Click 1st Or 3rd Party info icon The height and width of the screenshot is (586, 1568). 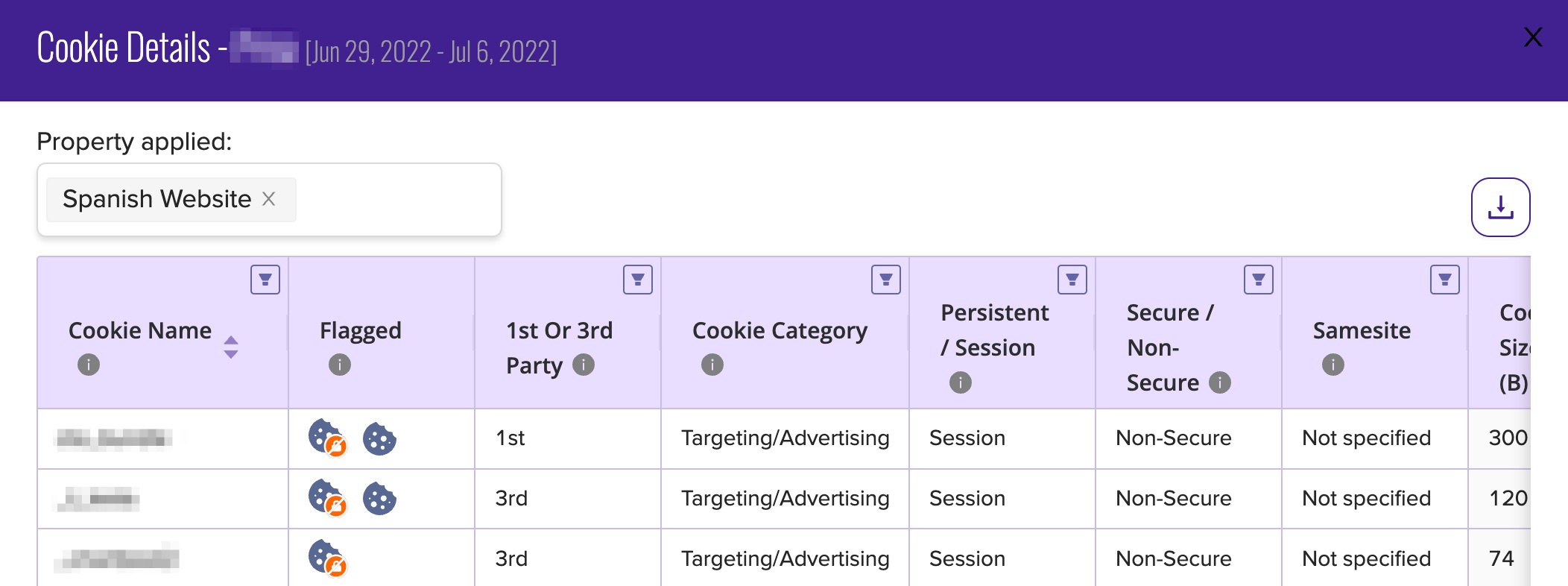(584, 365)
